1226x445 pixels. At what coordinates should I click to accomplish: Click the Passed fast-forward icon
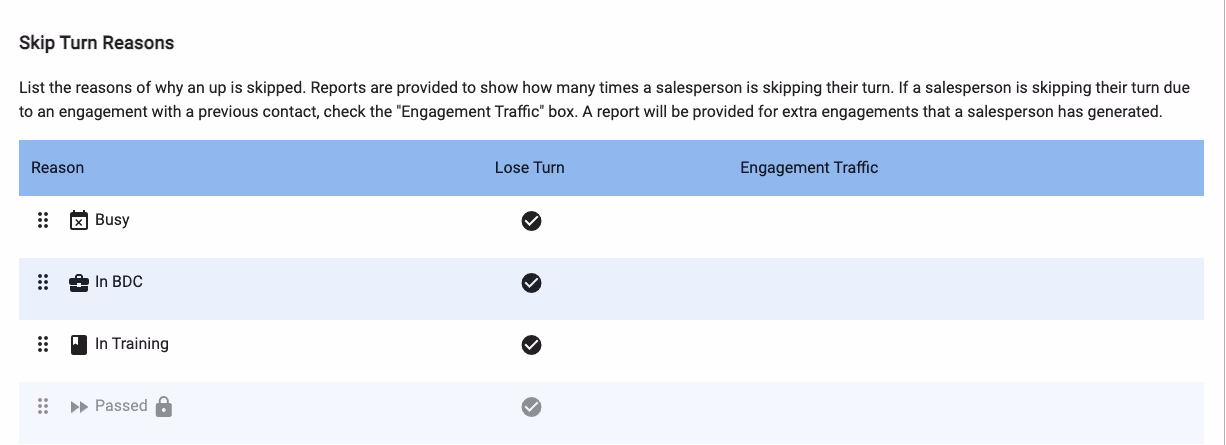pyautogui.click(x=79, y=407)
